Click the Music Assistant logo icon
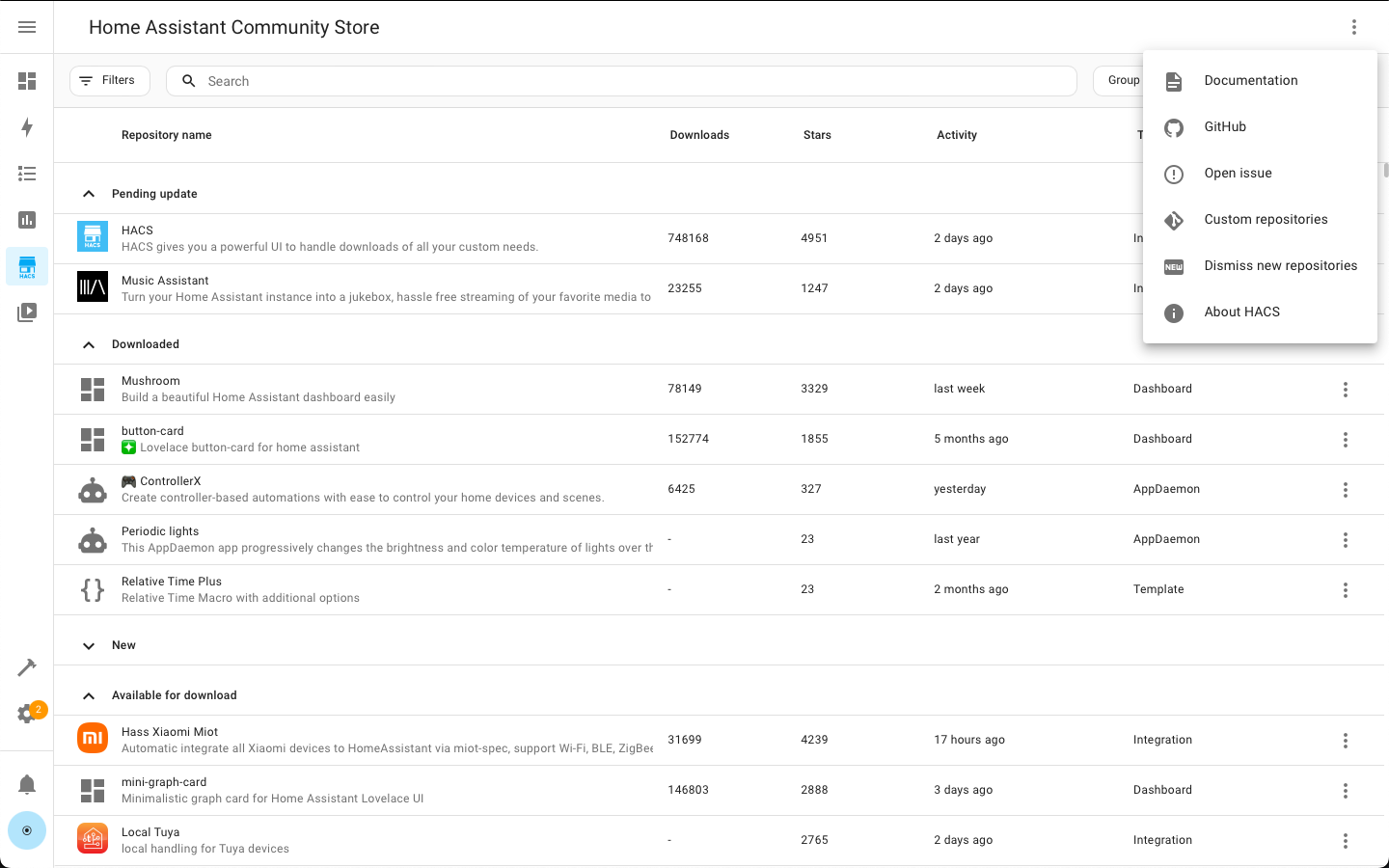1389x868 pixels. (93, 287)
